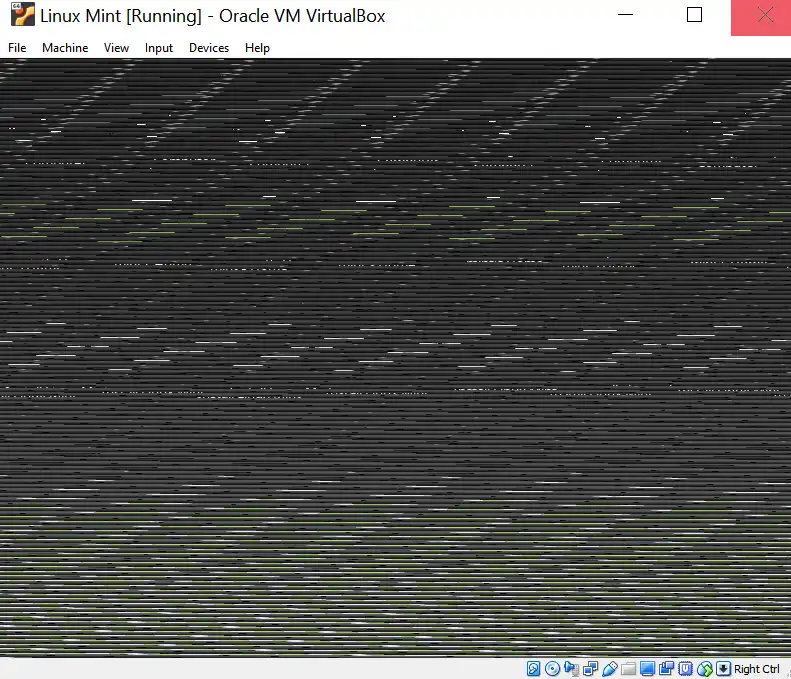Viewport: 791px width, 679px height.
Task: Click the CPU virtualization status icon
Action: pyautogui.click(x=686, y=669)
